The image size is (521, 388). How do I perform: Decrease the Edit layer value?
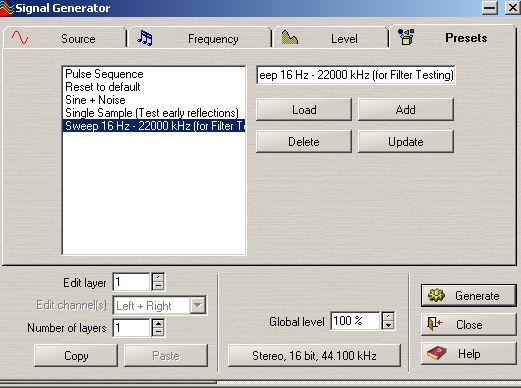tap(158, 286)
